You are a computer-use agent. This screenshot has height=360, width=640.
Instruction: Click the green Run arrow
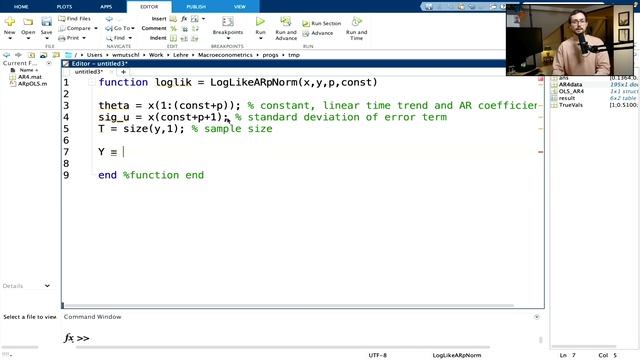tap(260, 21)
